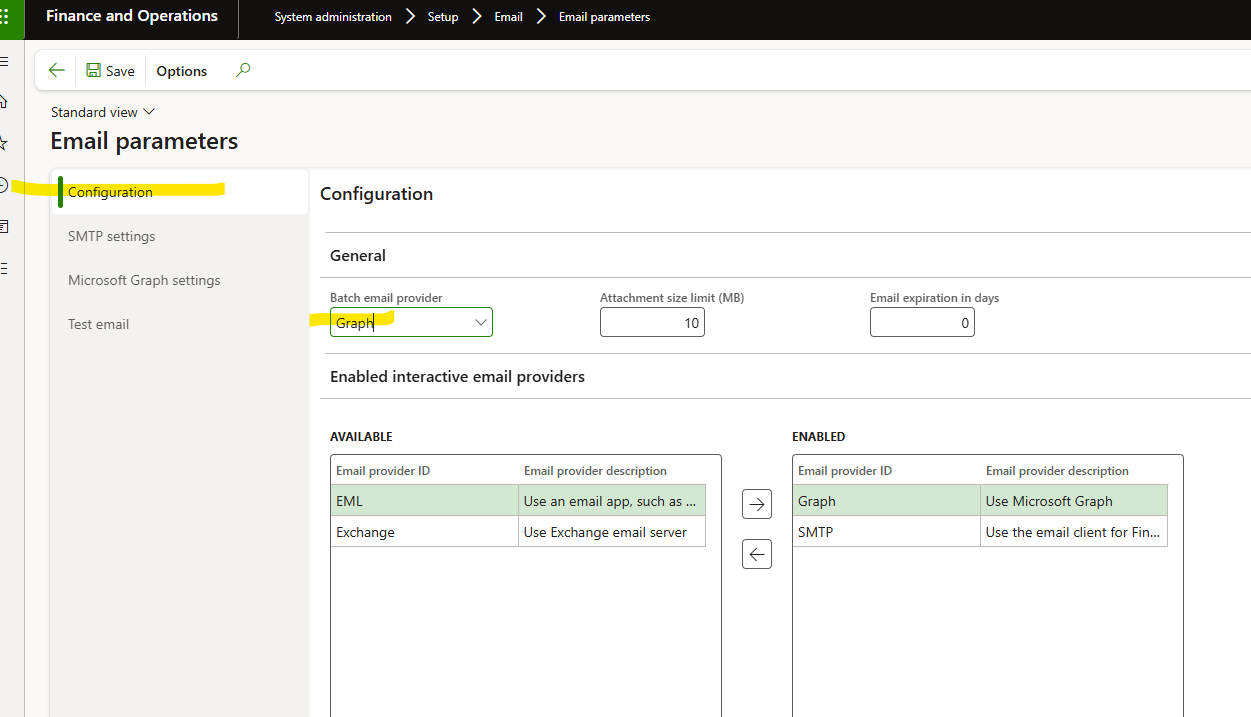This screenshot has height=717, width=1251.
Task: Open the app launcher waffle icon
Action: tap(4, 17)
